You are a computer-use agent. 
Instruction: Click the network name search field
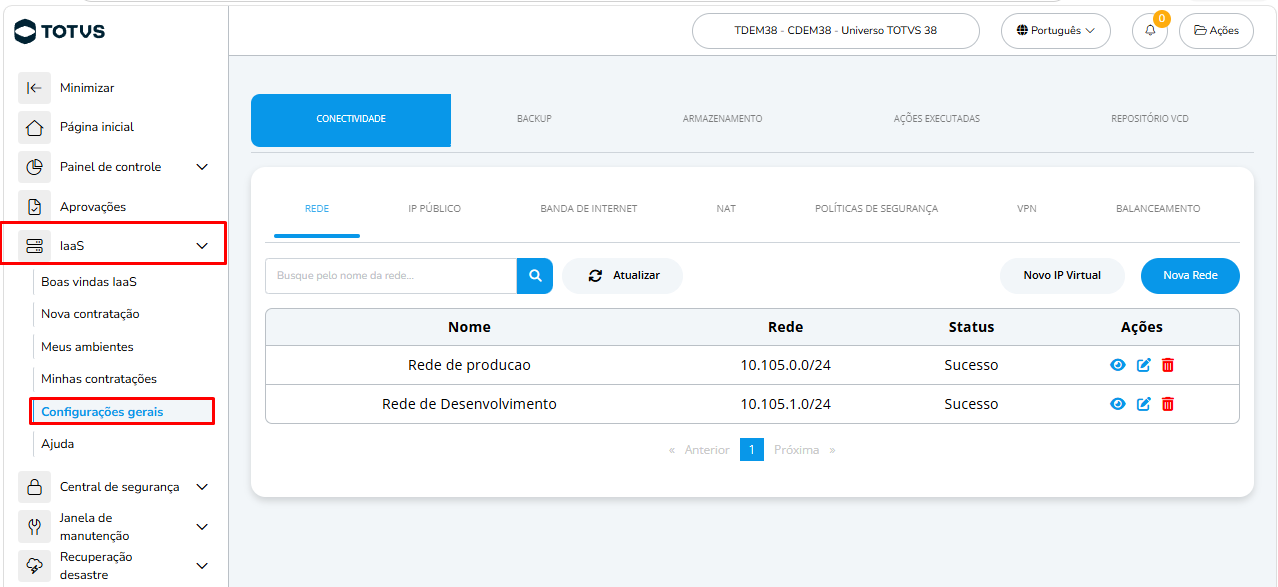(391, 276)
